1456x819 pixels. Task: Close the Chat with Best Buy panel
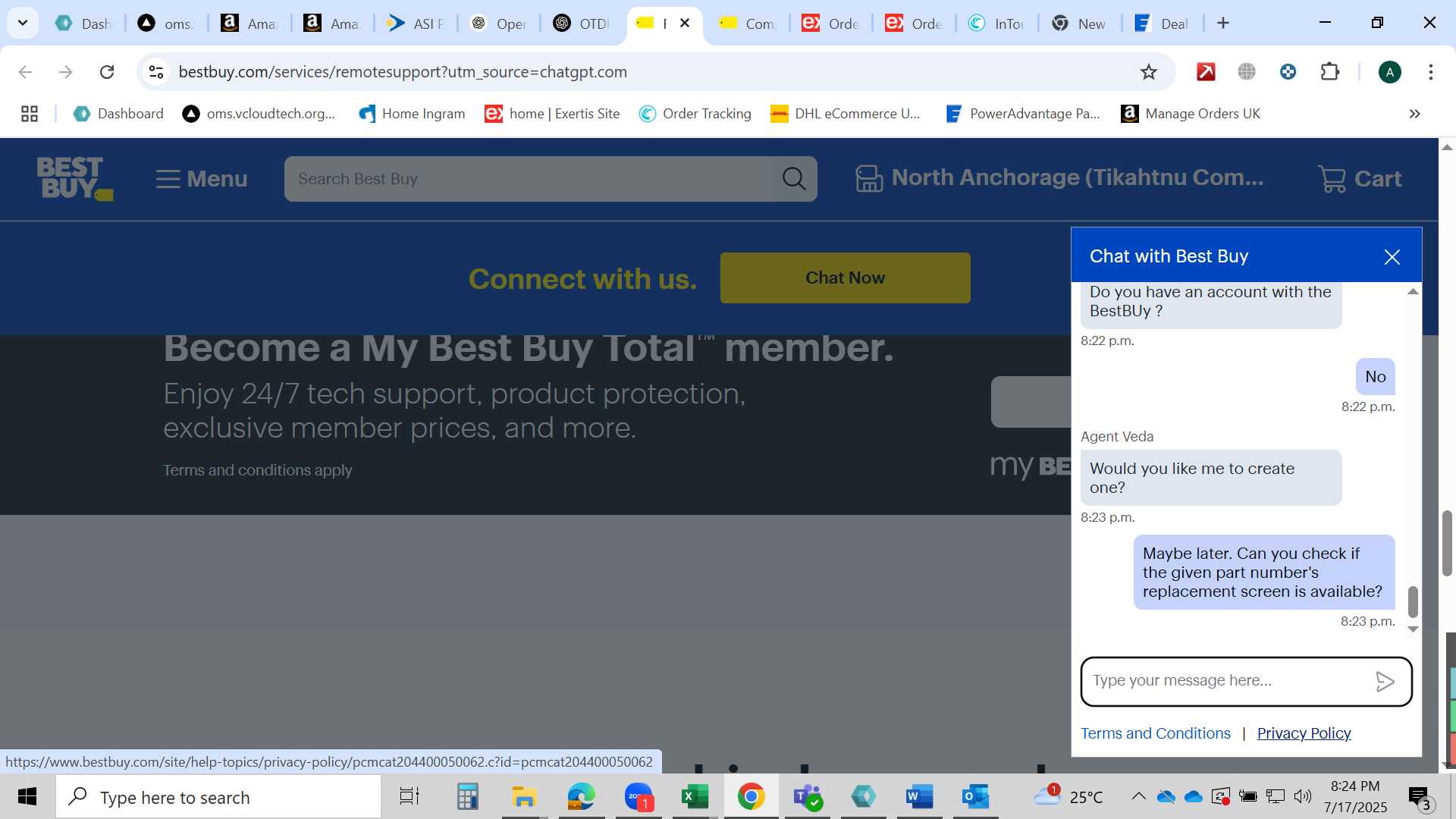[1392, 257]
